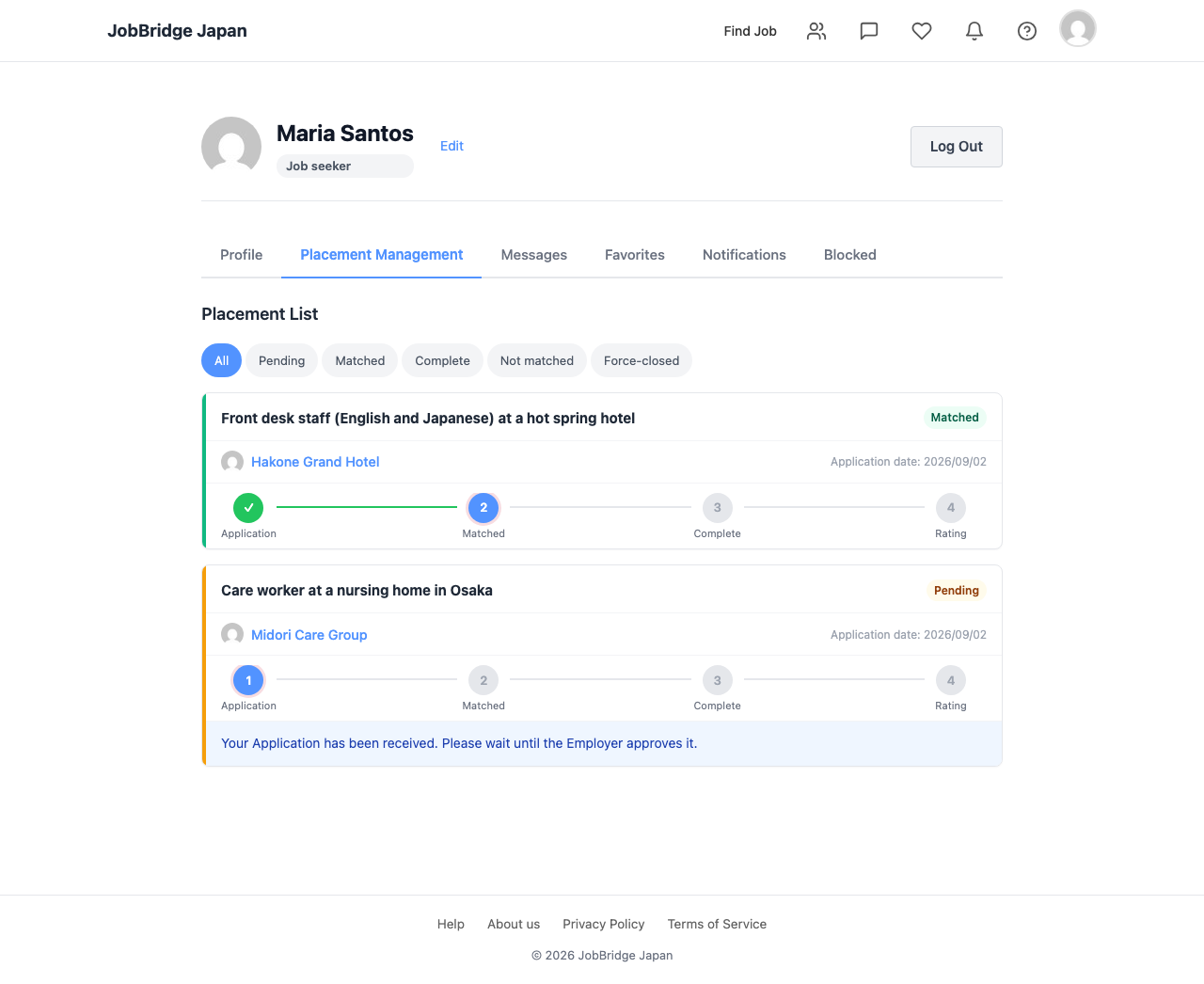Viewport: 1204px width, 984px height.
Task: Click the Midori Care Group avatar icon
Action: point(232,635)
